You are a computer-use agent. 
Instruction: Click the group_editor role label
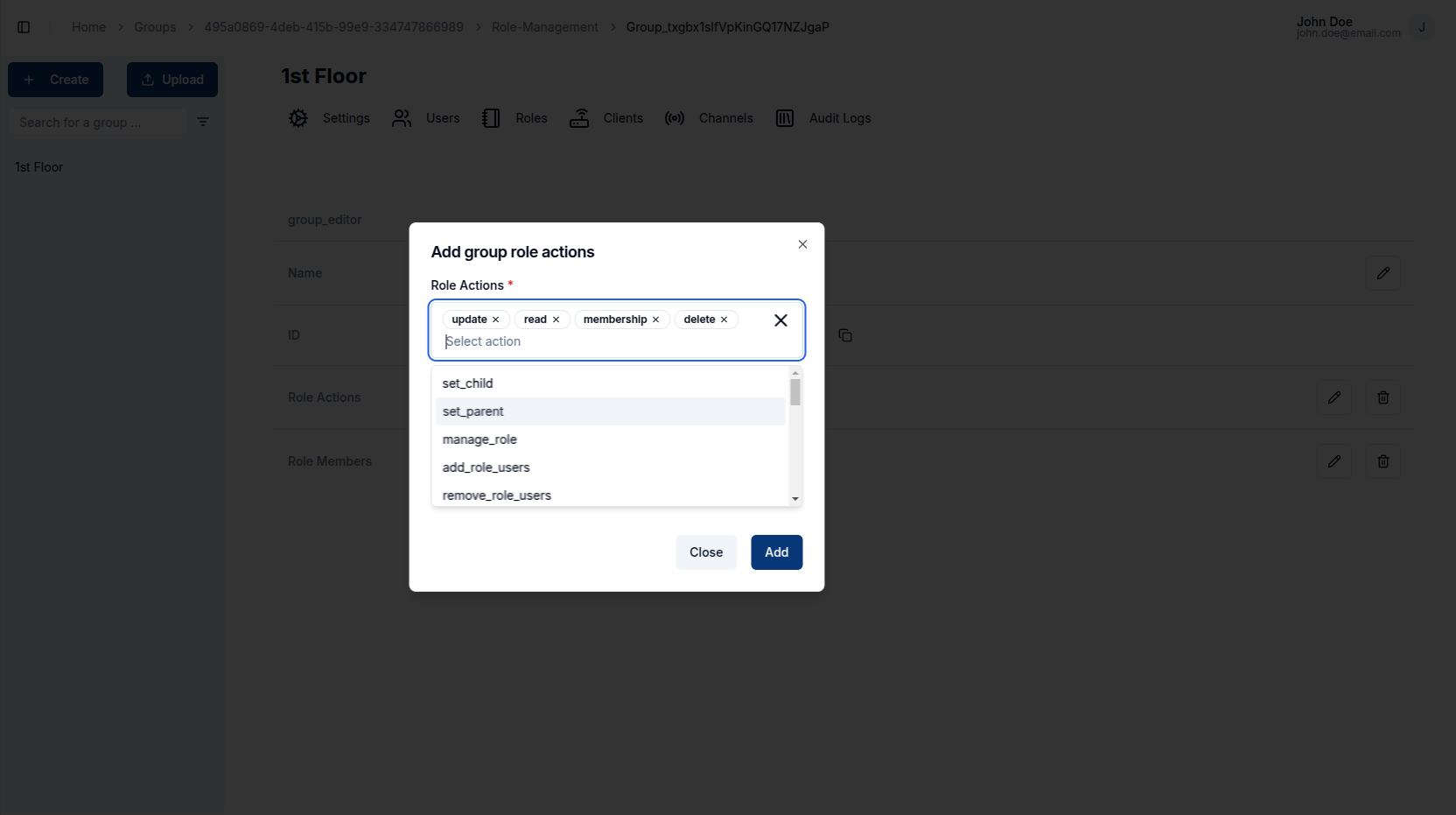tap(325, 220)
